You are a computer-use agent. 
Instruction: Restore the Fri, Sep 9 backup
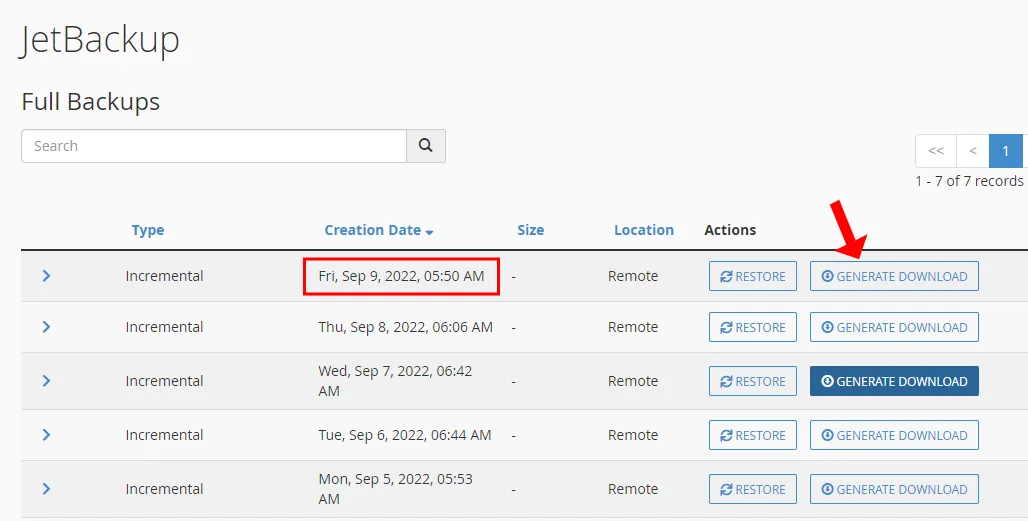[x=753, y=276]
